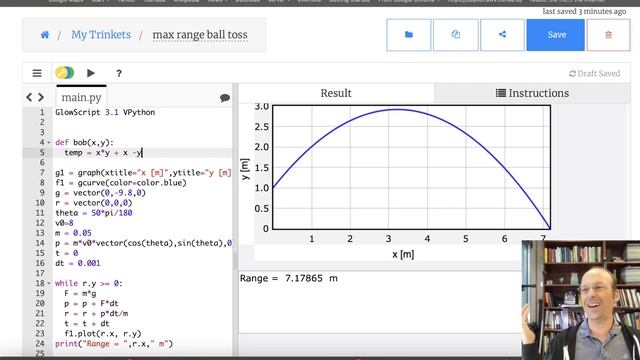
Task: Open help with the question mark icon
Action: pyautogui.click(x=119, y=73)
